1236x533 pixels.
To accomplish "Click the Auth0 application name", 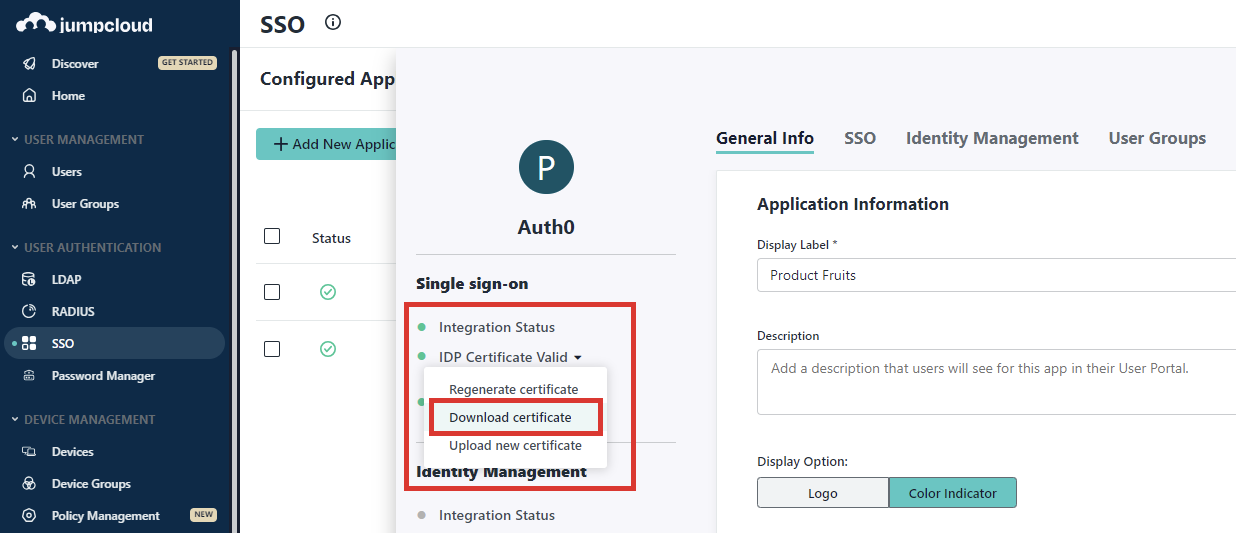I will tap(546, 227).
